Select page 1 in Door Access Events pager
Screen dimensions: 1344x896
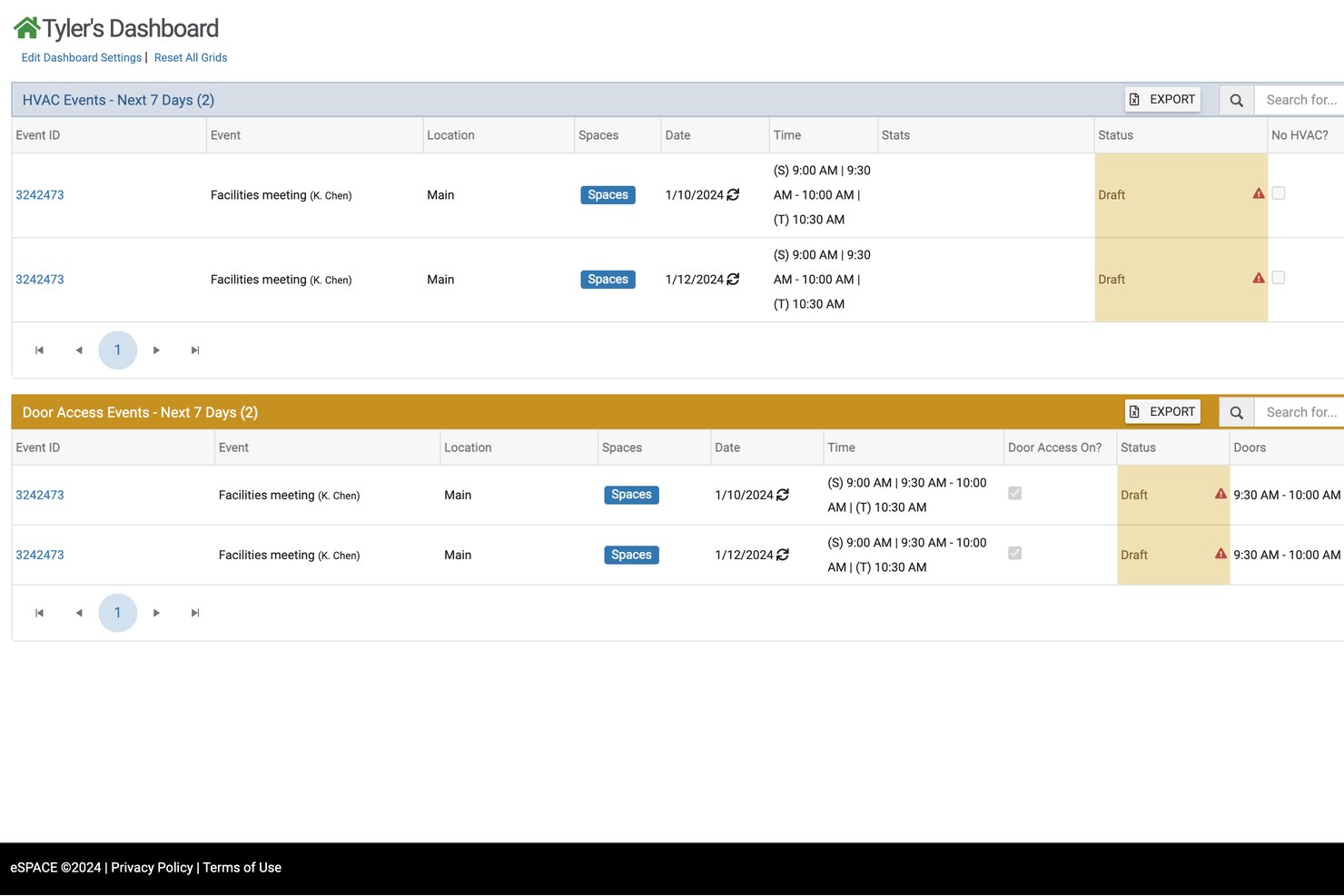point(117,613)
